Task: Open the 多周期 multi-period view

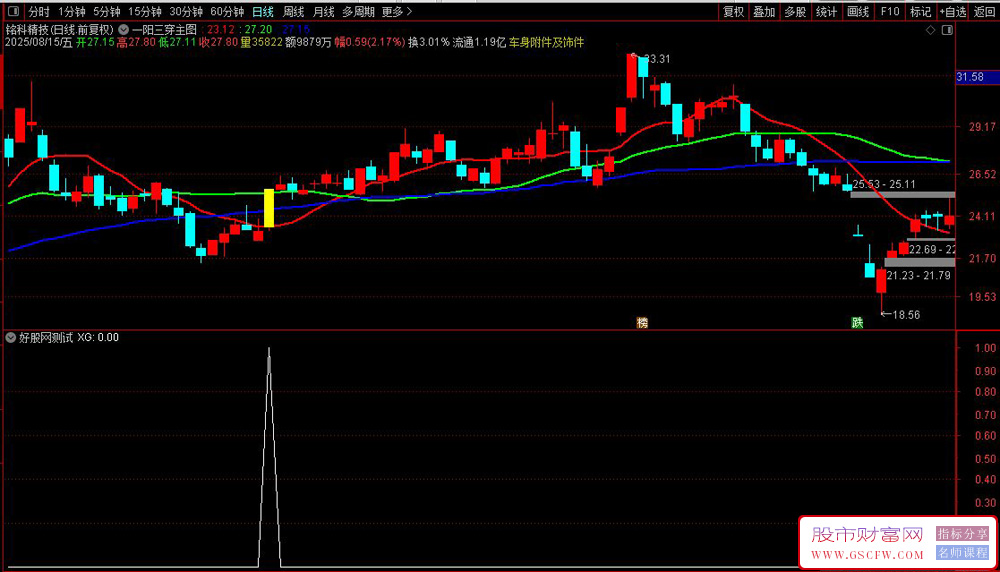Action: point(358,11)
